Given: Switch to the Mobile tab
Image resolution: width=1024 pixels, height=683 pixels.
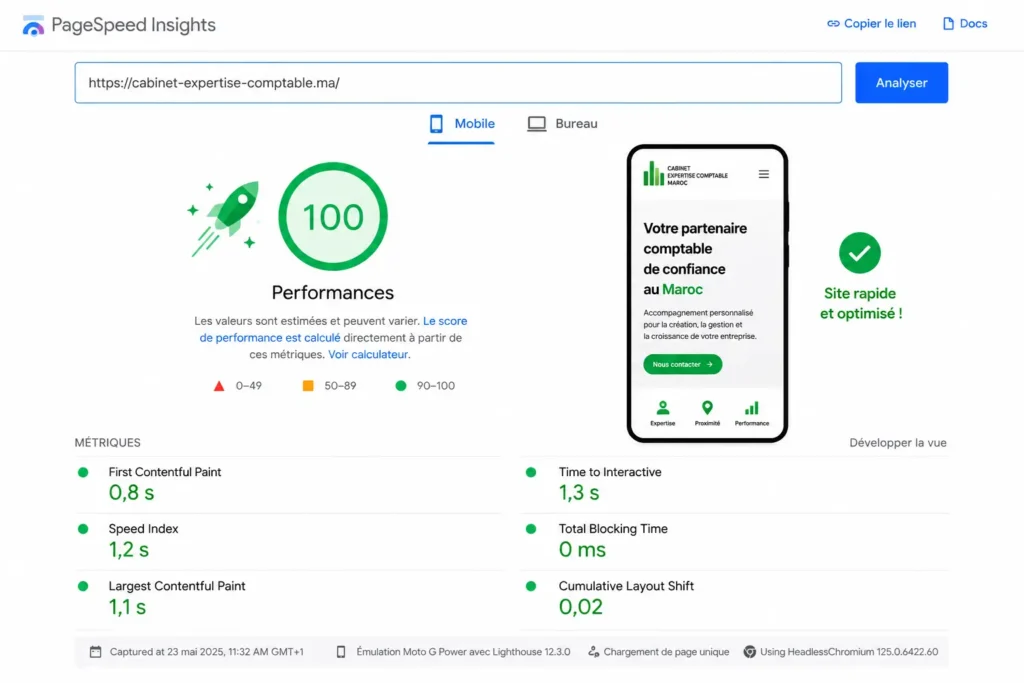Looking at the screenshot, I should point(462,123).
